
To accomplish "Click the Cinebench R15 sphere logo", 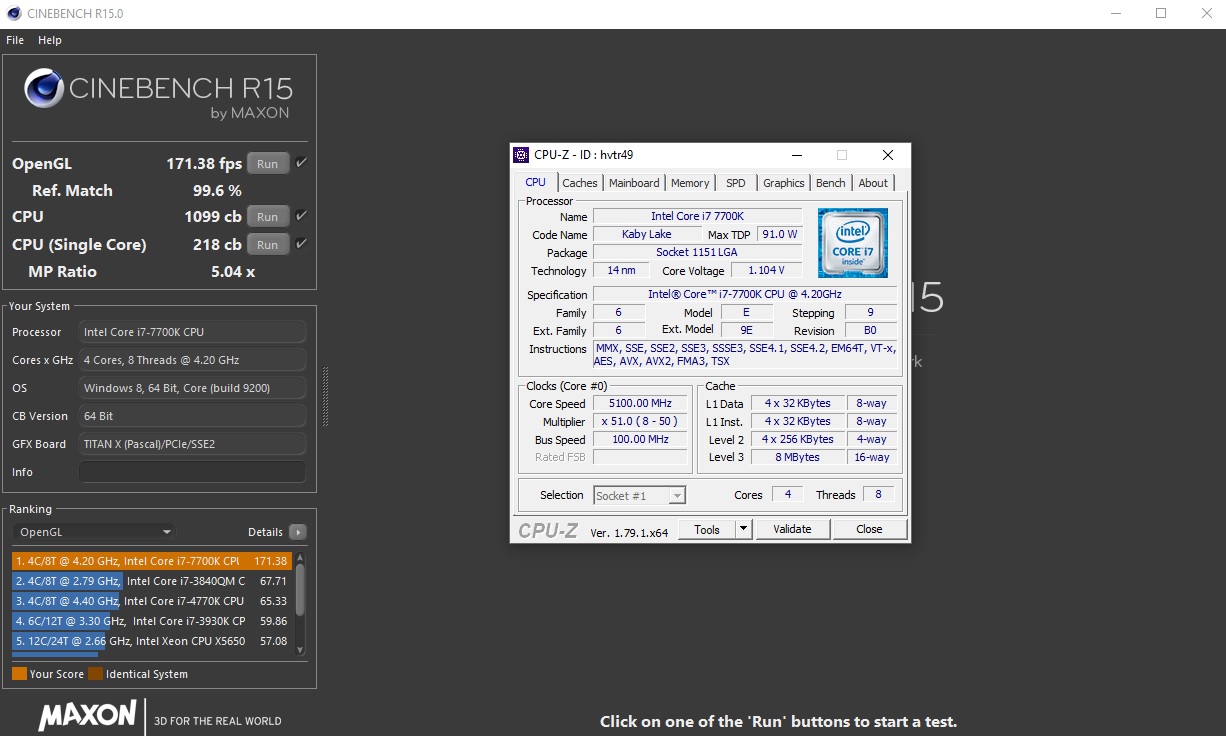I will pos(45,89).
